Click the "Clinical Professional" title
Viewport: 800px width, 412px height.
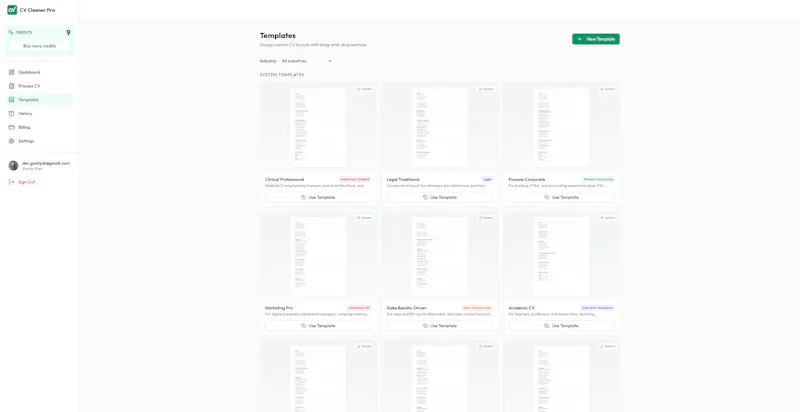pyautogui.click(x=284, y=179)
